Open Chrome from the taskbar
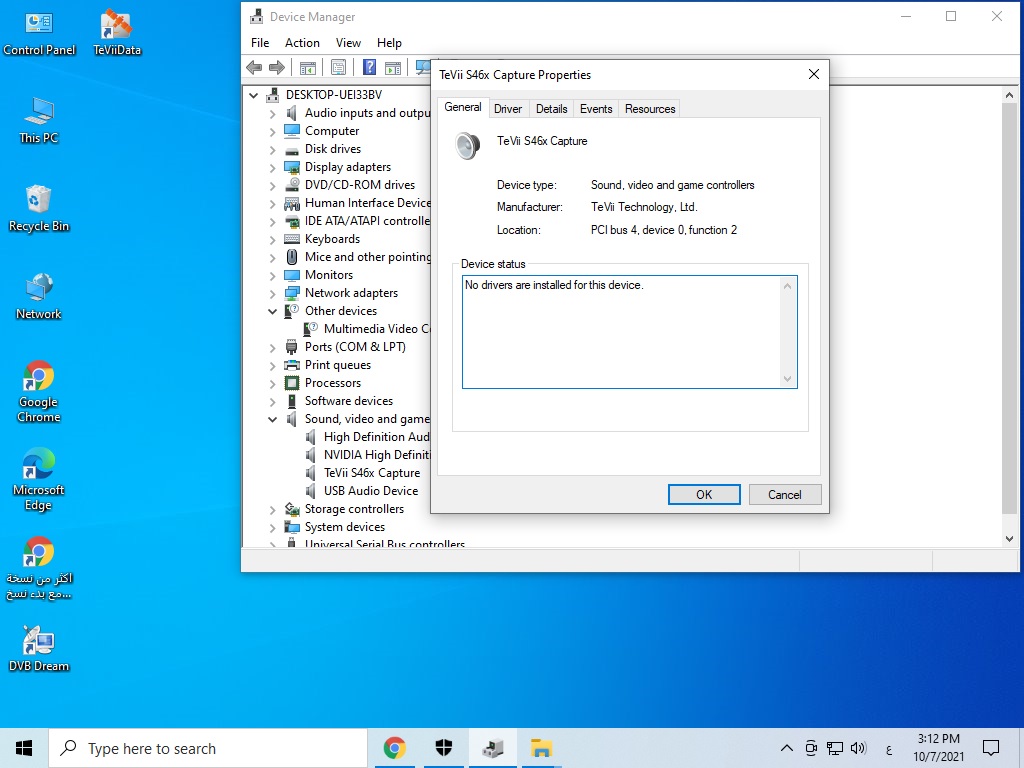The height and width of the screenshot is (768, 1024). (x=394, y=748)
